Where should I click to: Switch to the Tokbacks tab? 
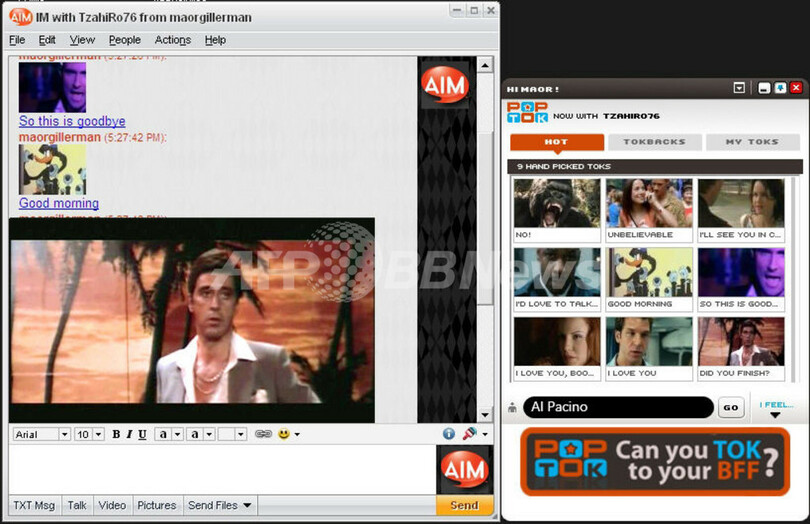(654, 142)
